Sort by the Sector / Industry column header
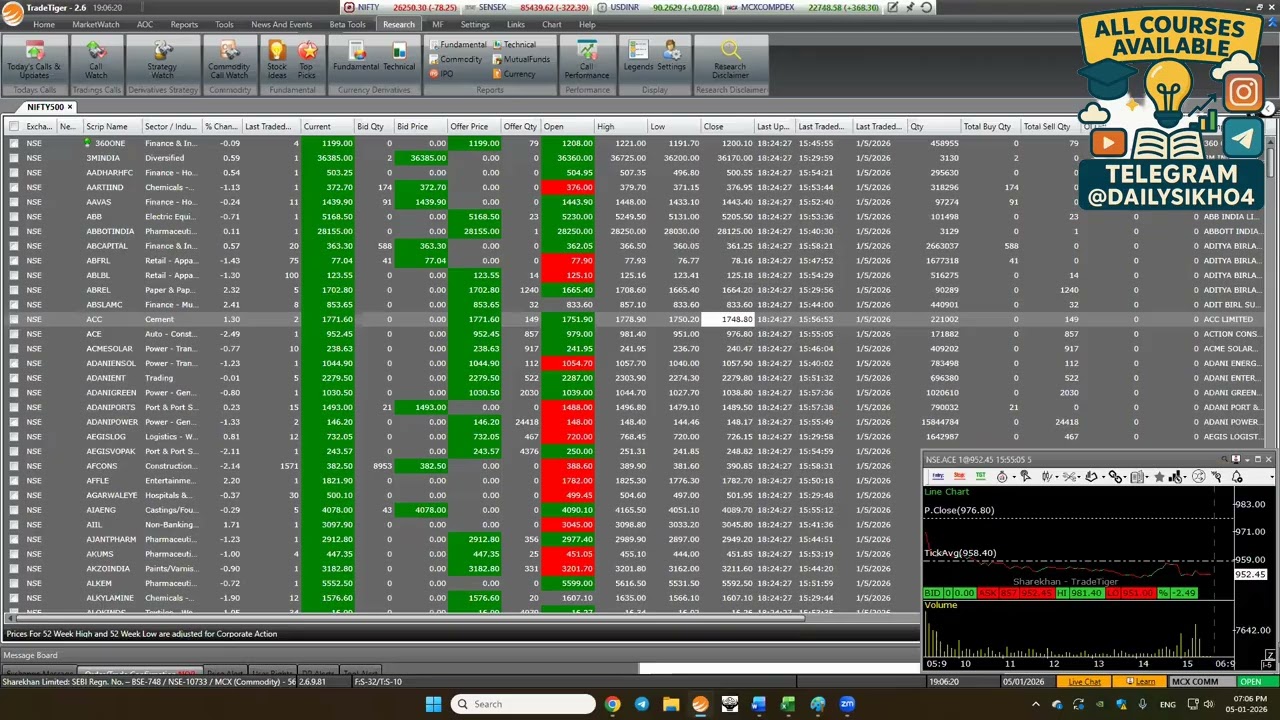This screenshot has height=720, width=1280. tap(171, 127)
